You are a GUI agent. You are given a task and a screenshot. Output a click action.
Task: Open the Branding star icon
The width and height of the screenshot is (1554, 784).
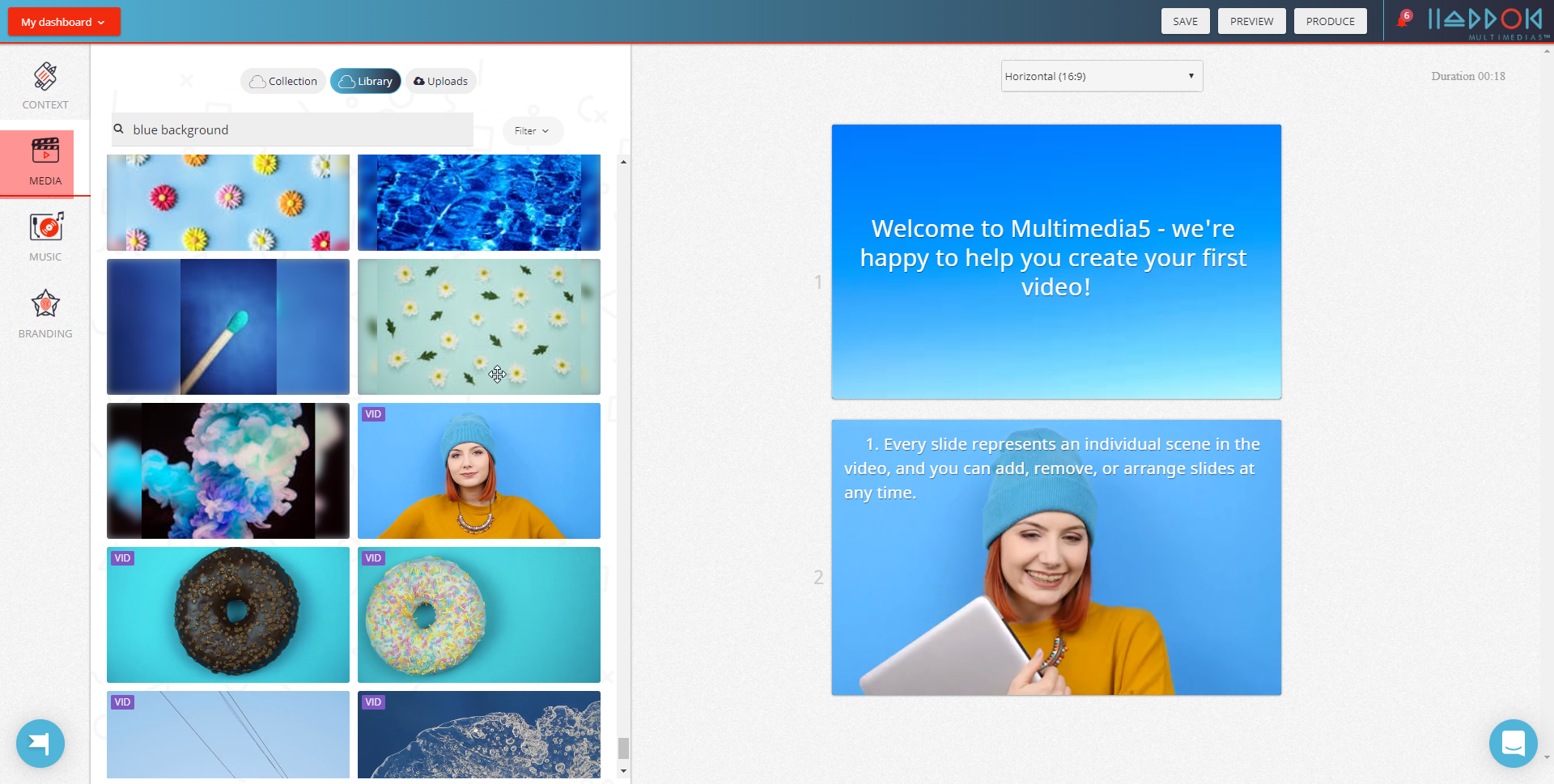[45, 304]
